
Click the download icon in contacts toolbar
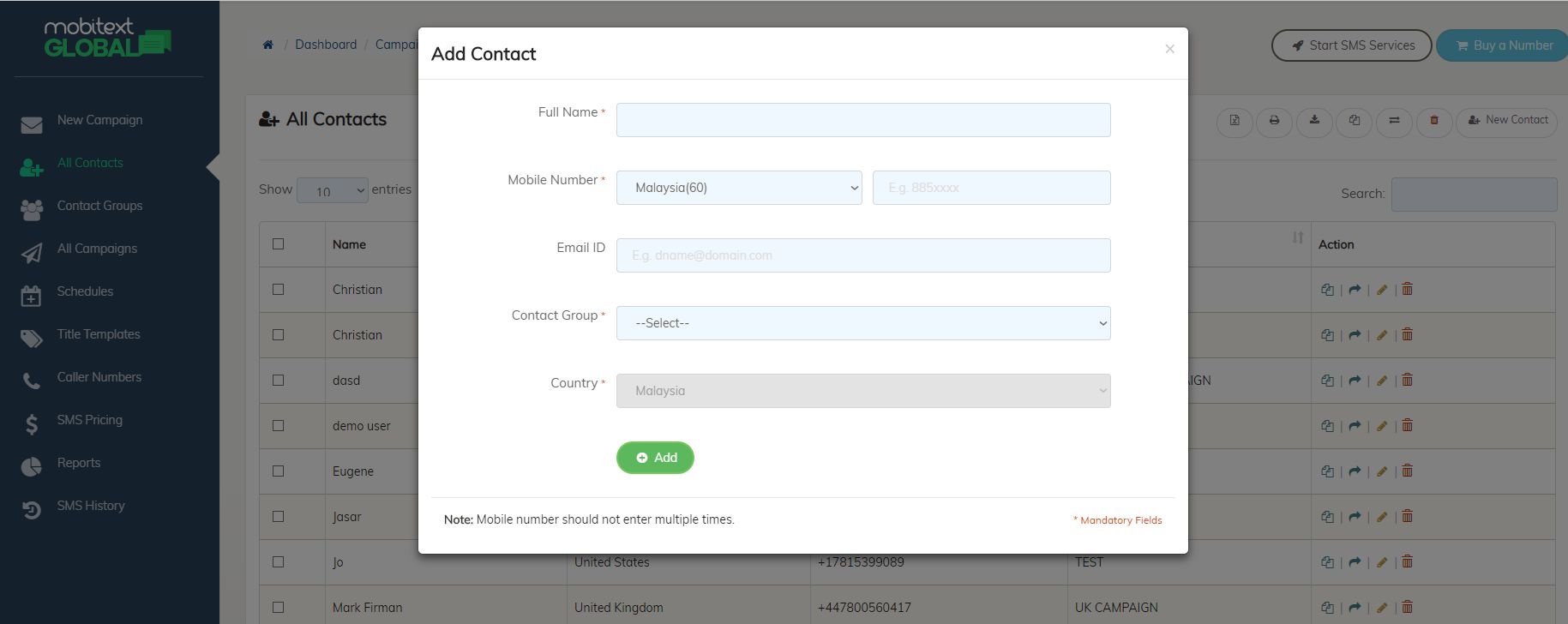(1314, 121)
